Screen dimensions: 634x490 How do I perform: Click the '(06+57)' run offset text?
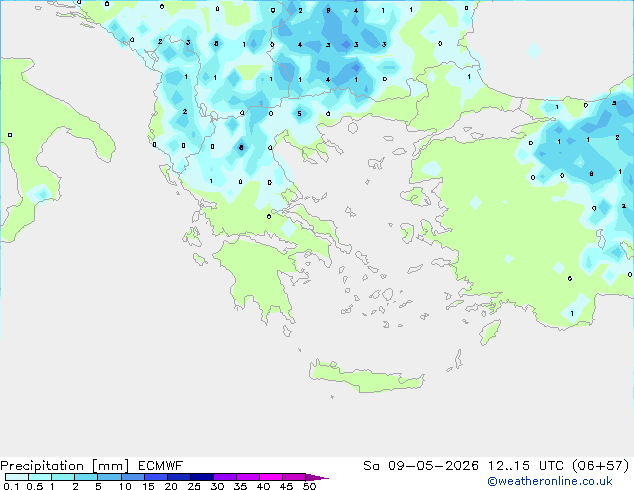pos(601,466)
